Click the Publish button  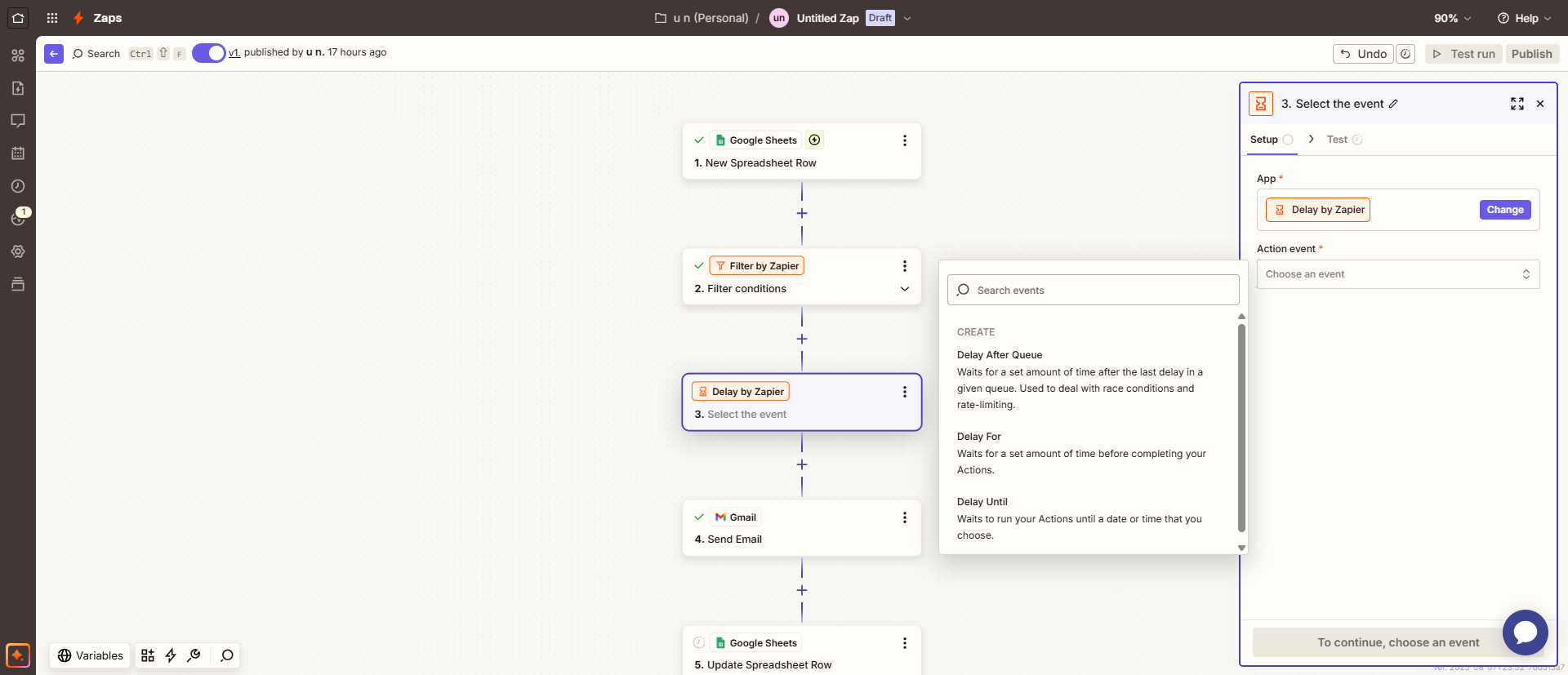tap(1532, 54)
